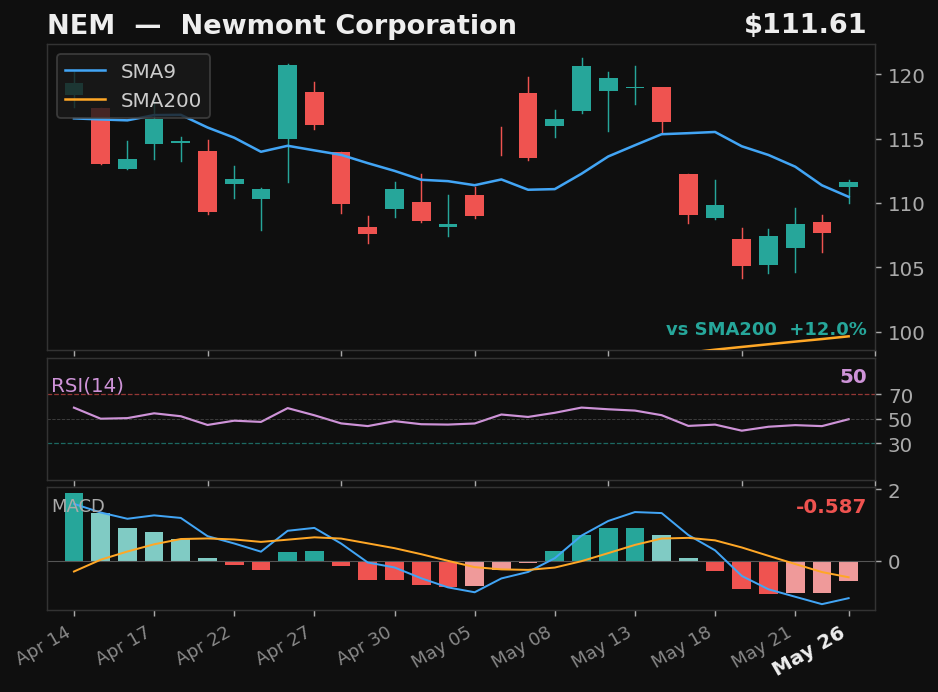Click the vs SMA200 +12.0% annotation
The height and width of the screenshot is (692, 938).
pos(766,329)
